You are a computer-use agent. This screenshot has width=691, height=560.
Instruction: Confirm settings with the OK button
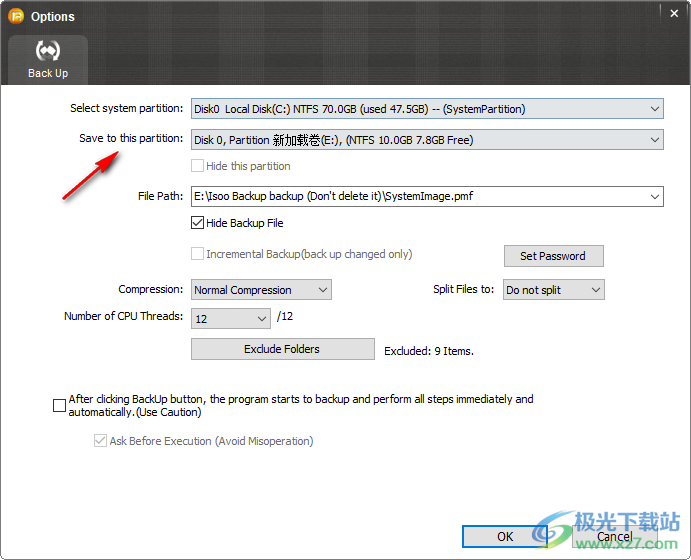click(x=505, y=536)
